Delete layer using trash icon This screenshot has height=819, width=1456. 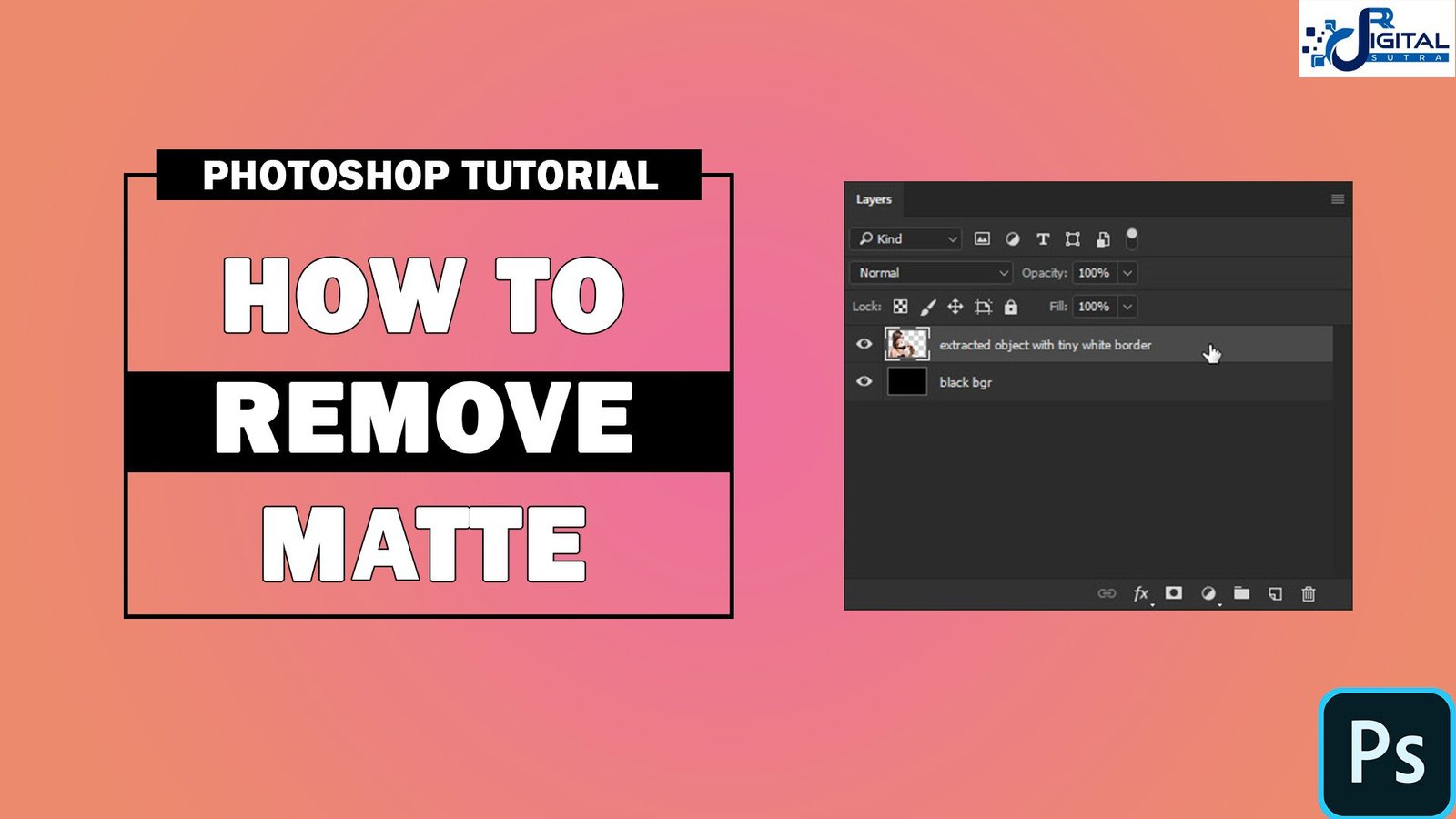[x=1309, y=593]
